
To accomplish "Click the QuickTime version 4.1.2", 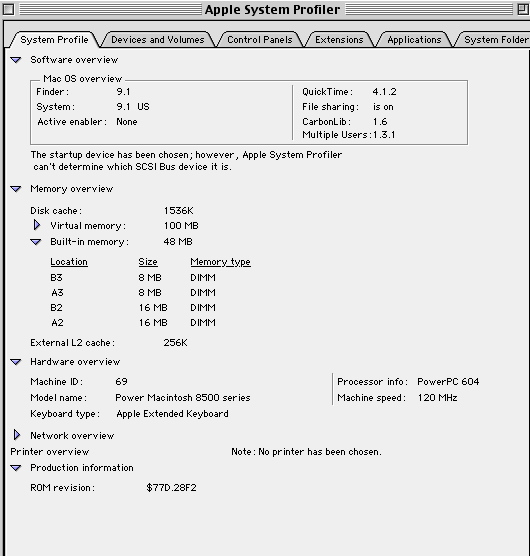I will pos(384,92).
